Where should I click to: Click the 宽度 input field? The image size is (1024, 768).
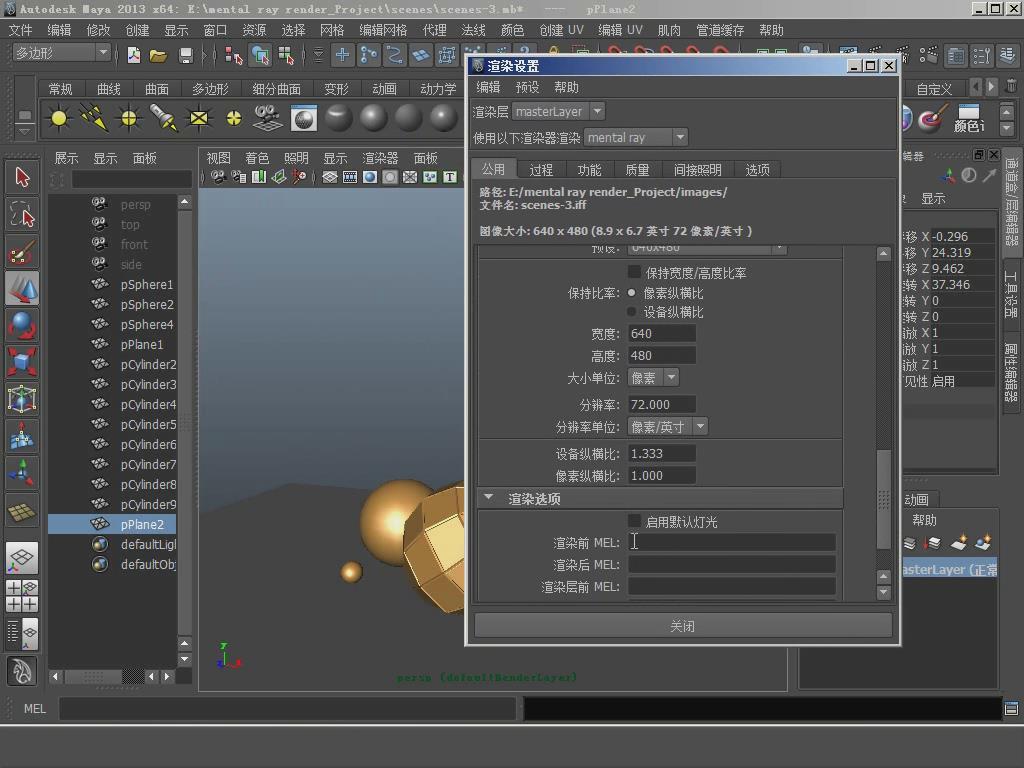click(662, 334)
